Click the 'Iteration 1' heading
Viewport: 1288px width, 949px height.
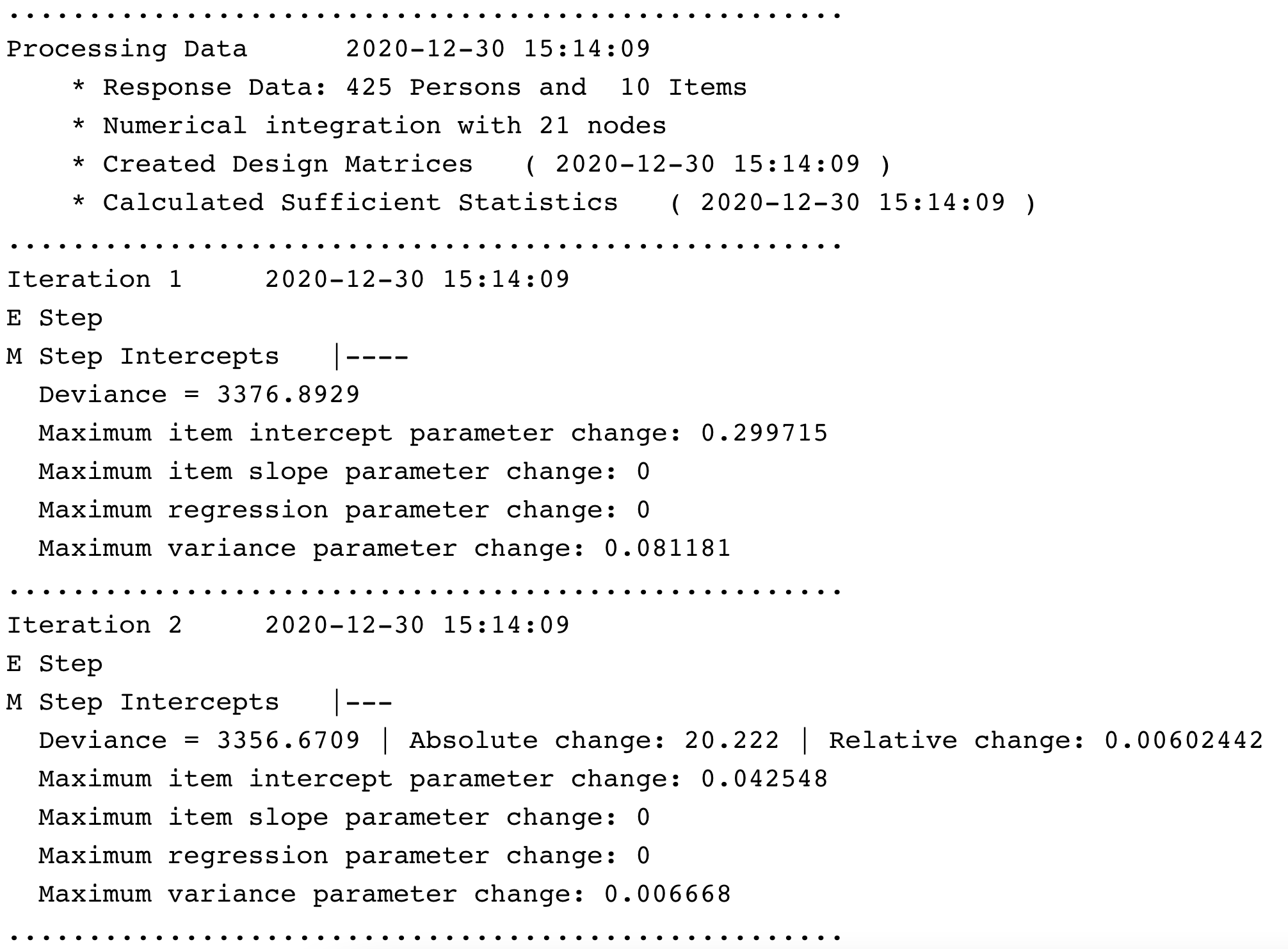click(95, 280)
